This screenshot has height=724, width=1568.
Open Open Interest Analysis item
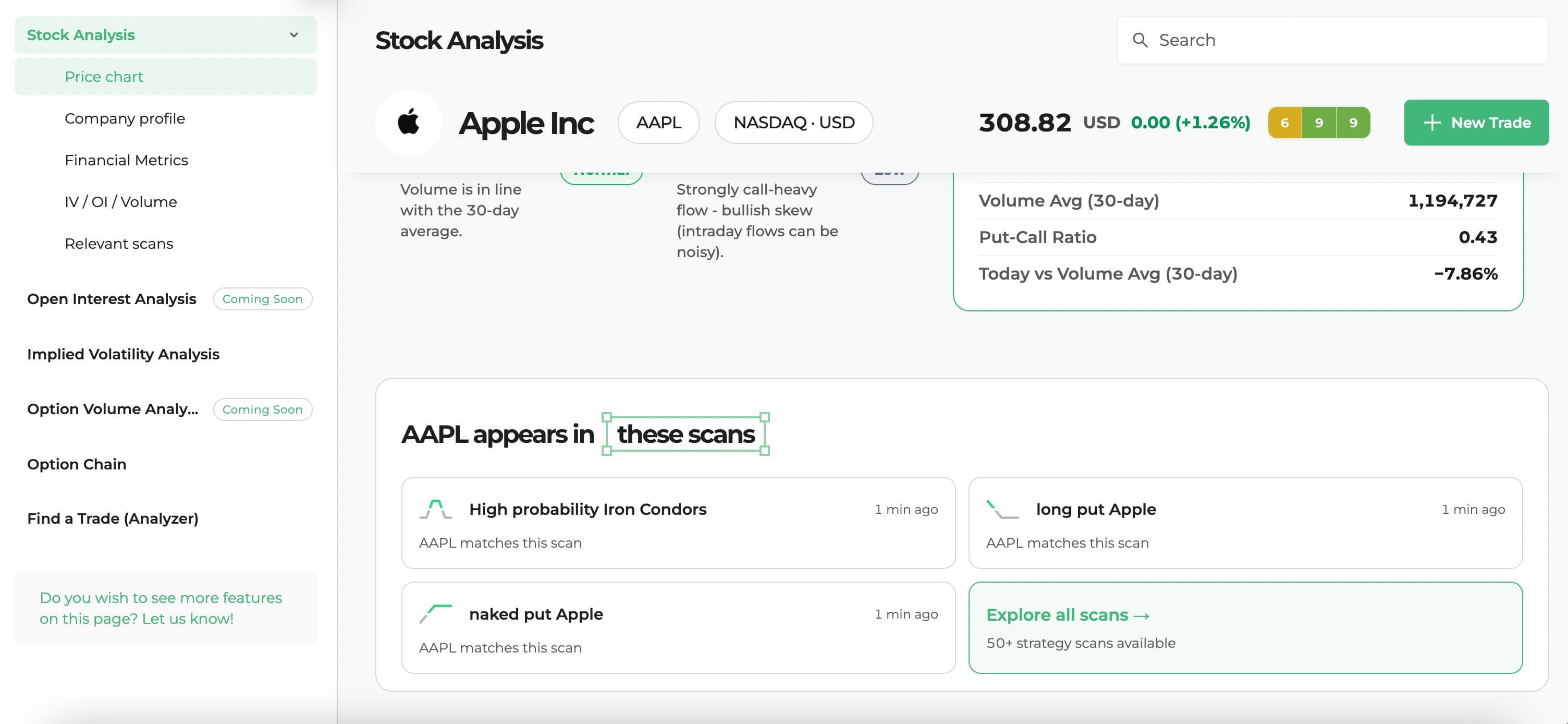[112, 299]
